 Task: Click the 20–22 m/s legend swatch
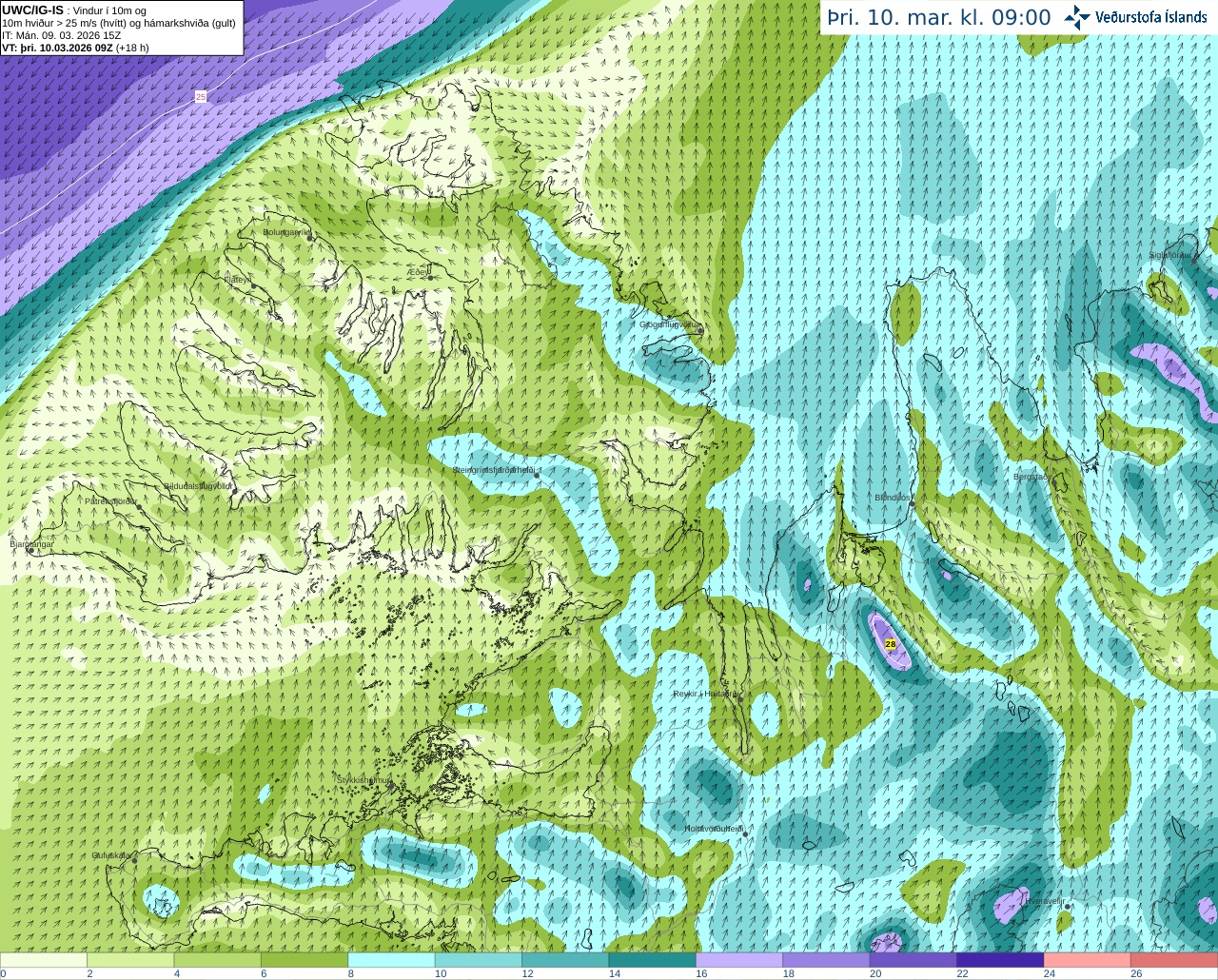coord(913,960)
